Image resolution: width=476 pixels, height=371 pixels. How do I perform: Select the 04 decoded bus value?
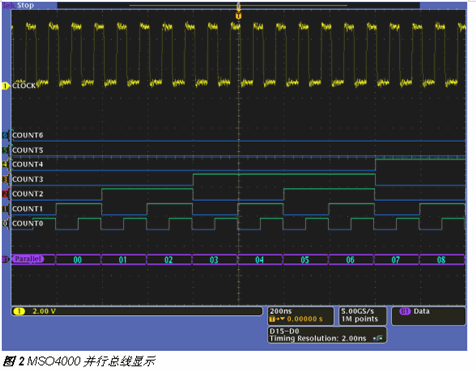coord(259,260)
